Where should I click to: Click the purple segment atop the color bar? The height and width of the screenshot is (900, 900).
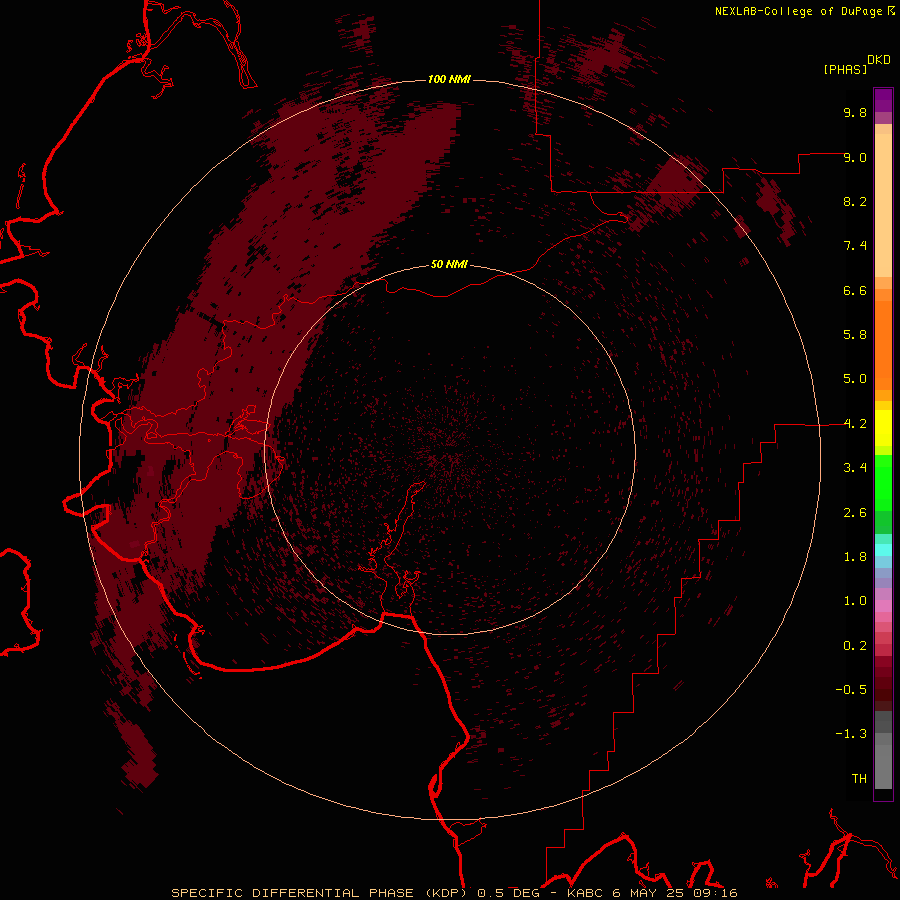pos(883,100)
